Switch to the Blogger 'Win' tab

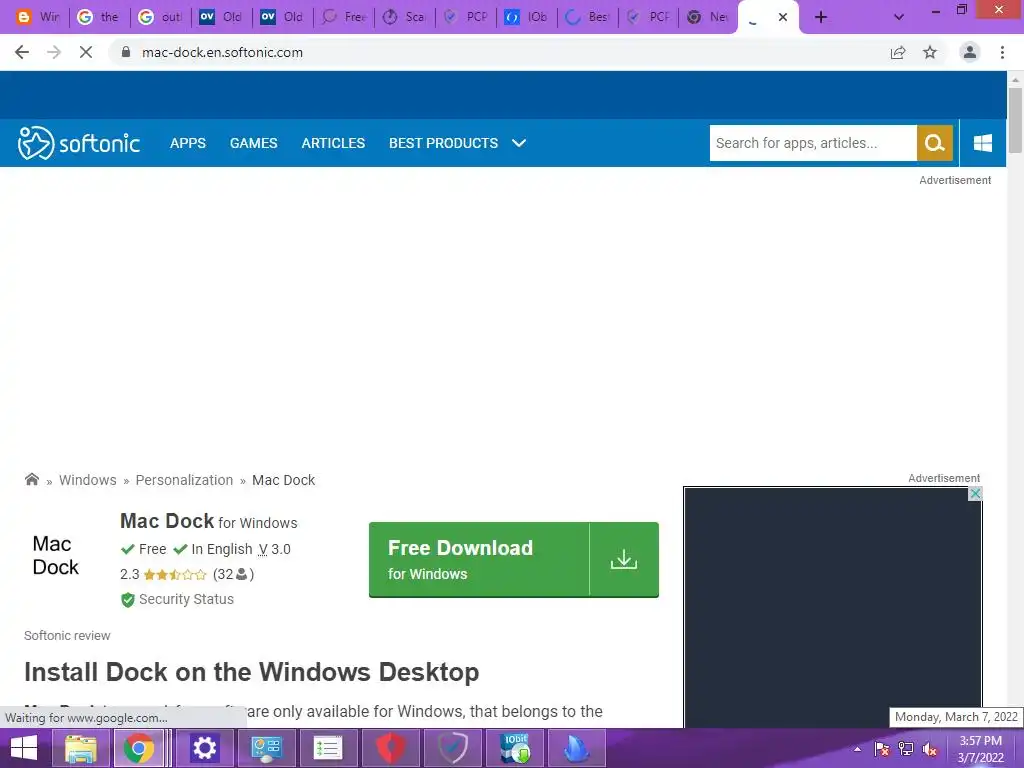click(38, 17)
